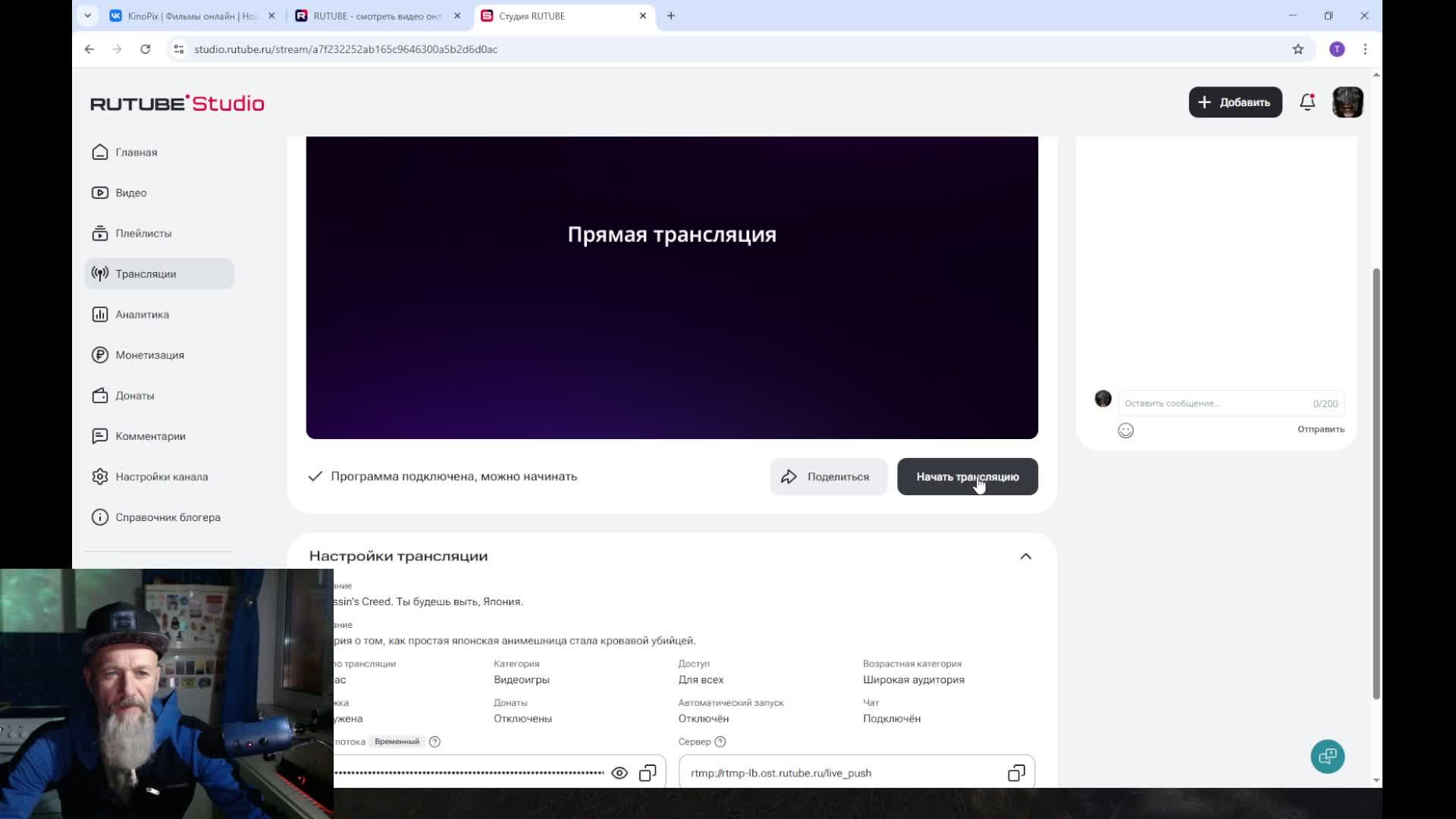Reveal the stream key with the eye icon

pos(619,773)
